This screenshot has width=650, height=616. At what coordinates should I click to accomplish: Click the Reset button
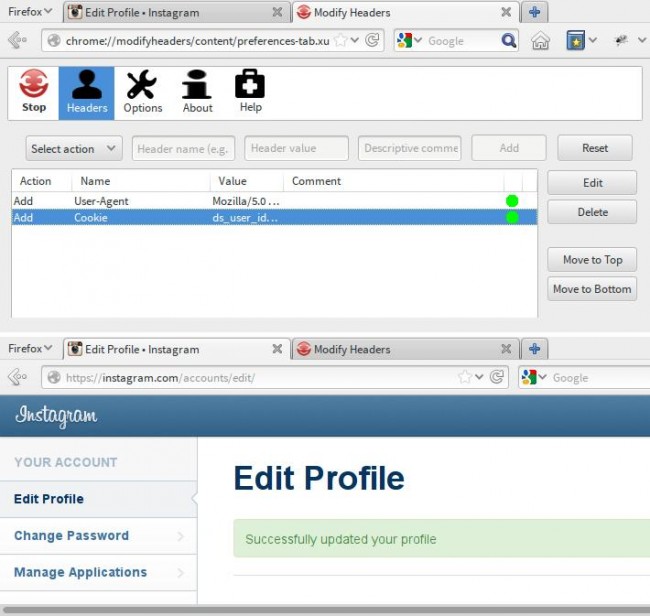coord(594,148)
